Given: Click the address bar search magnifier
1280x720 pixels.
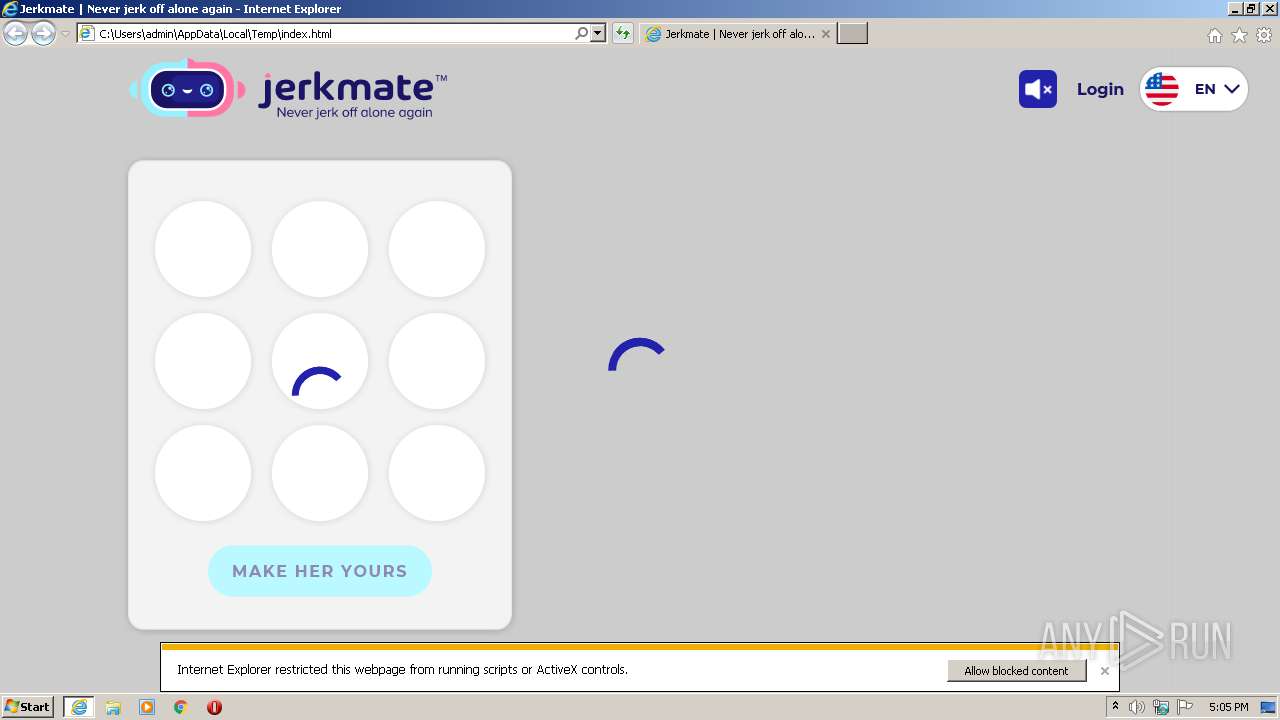Looking at the screenshot, I should [582, 33].
